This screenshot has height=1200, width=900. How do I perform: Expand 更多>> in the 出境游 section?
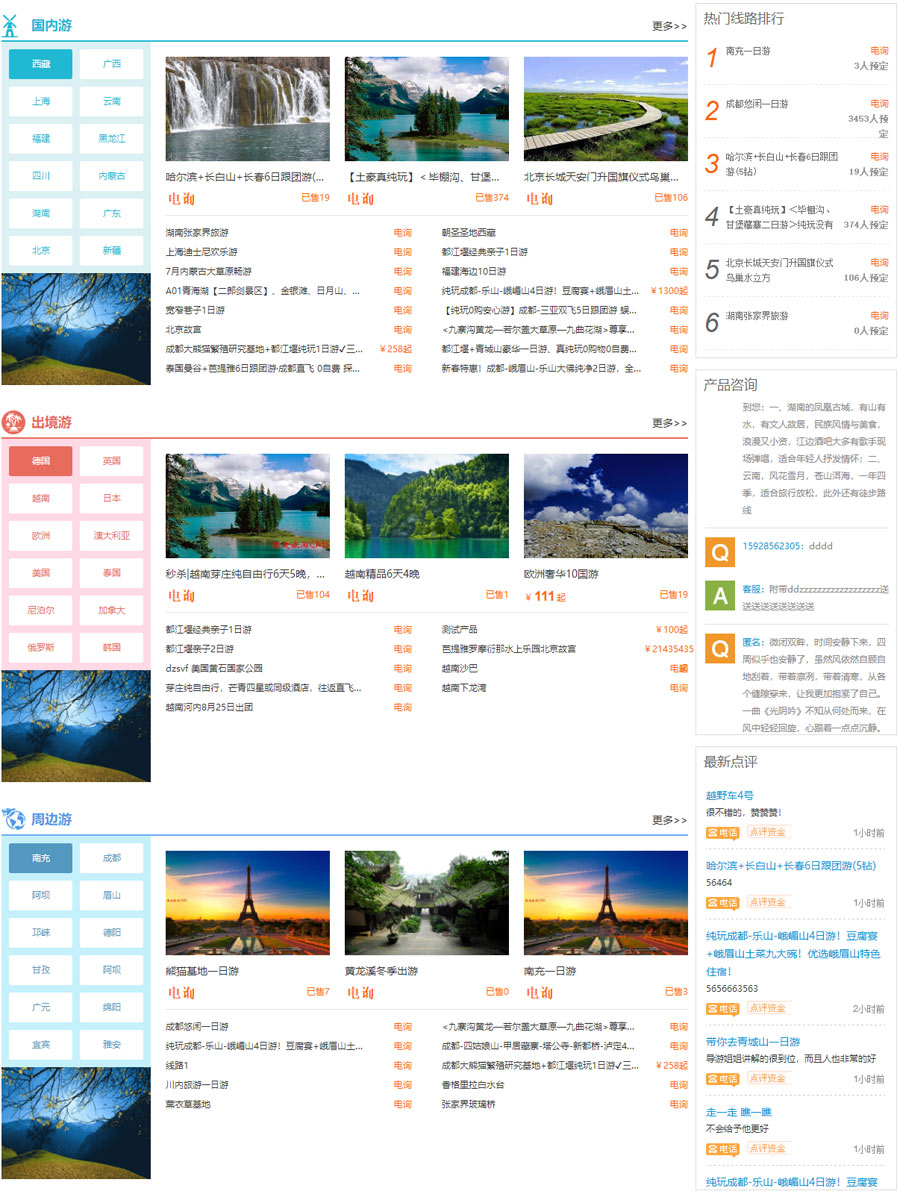pyautogui.click(x=669, y=423)
